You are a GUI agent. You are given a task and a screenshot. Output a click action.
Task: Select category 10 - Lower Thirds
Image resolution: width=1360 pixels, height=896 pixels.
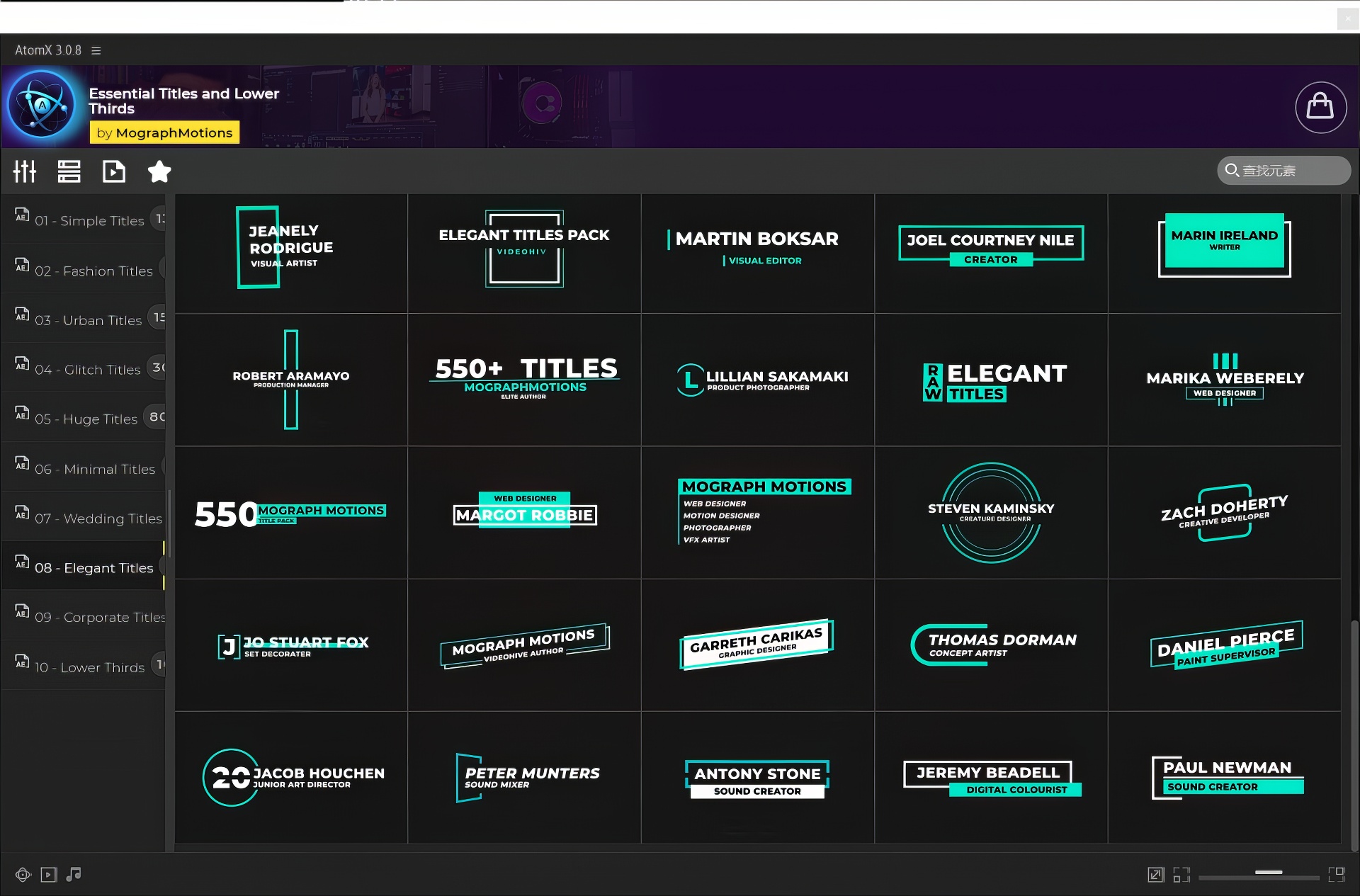coord(84,667)
